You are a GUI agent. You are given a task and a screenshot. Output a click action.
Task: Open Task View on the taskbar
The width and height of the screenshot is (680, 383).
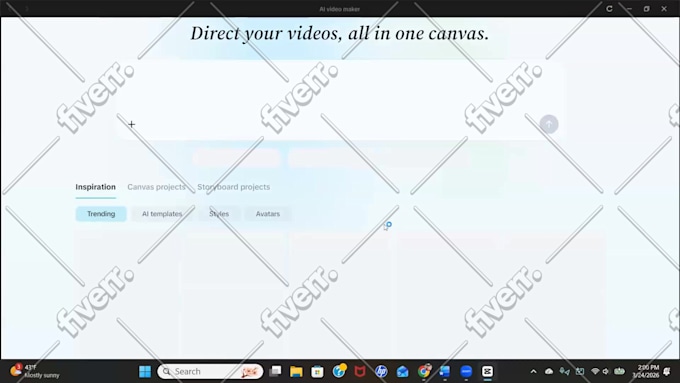[275, 372]
